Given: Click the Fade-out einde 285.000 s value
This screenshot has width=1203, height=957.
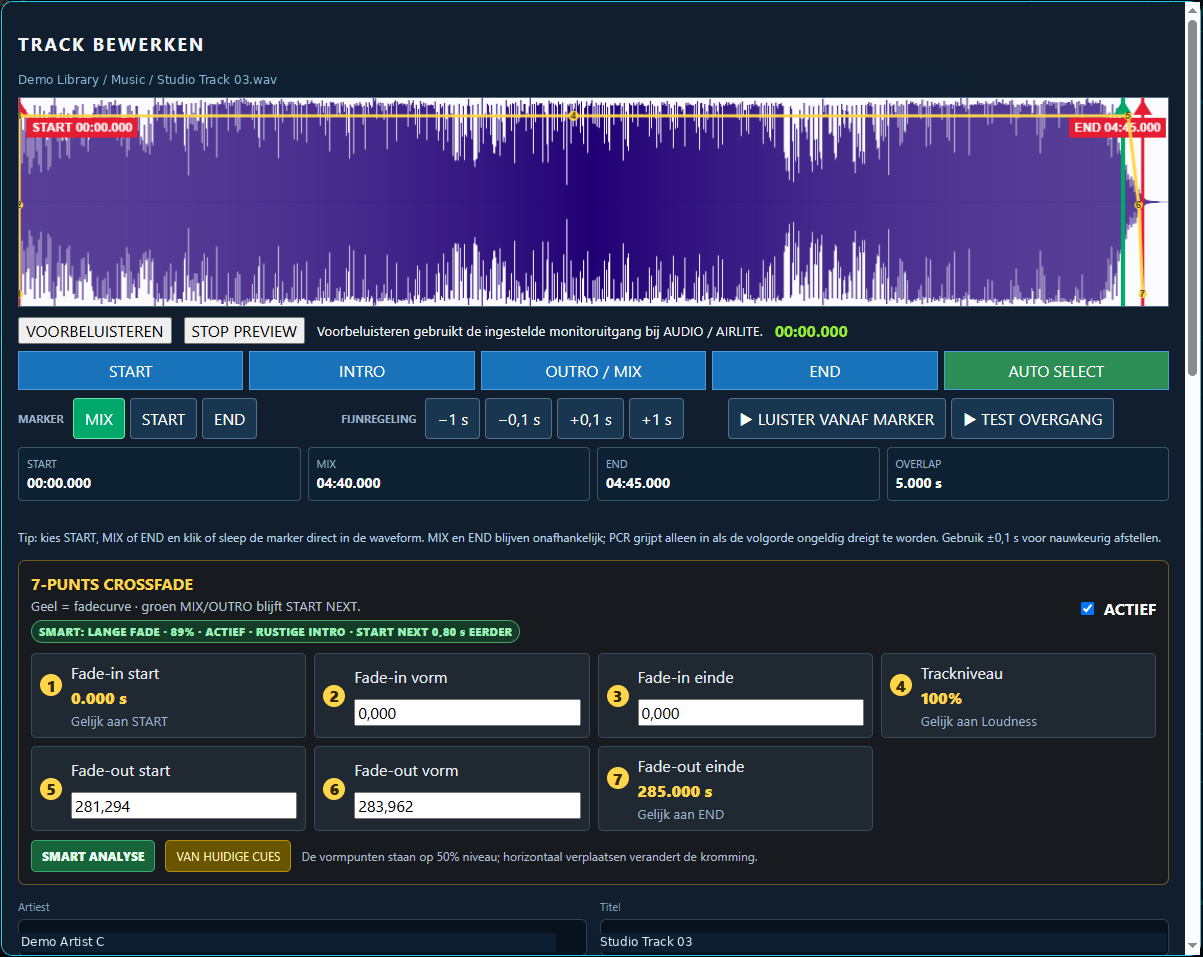Looking at the screenshot, I should [675, 791].
